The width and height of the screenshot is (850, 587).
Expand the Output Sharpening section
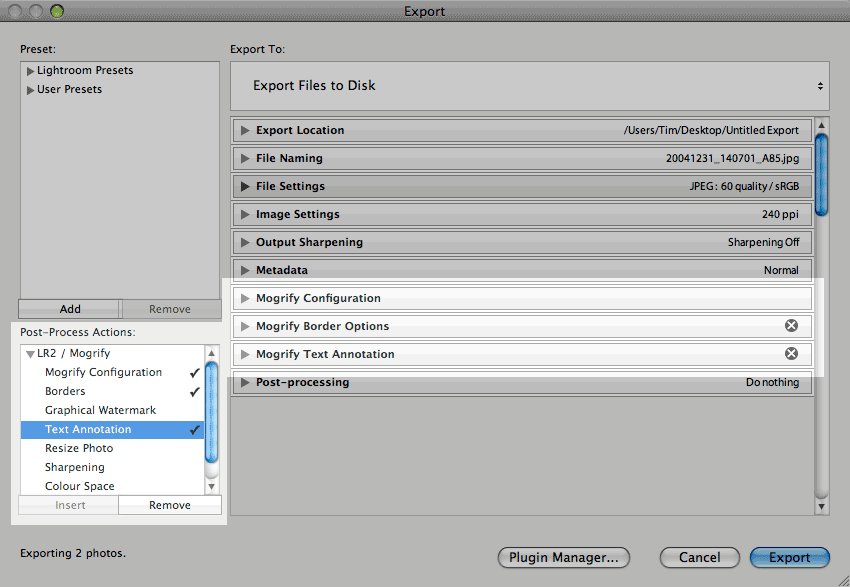(x=245, y=242)
